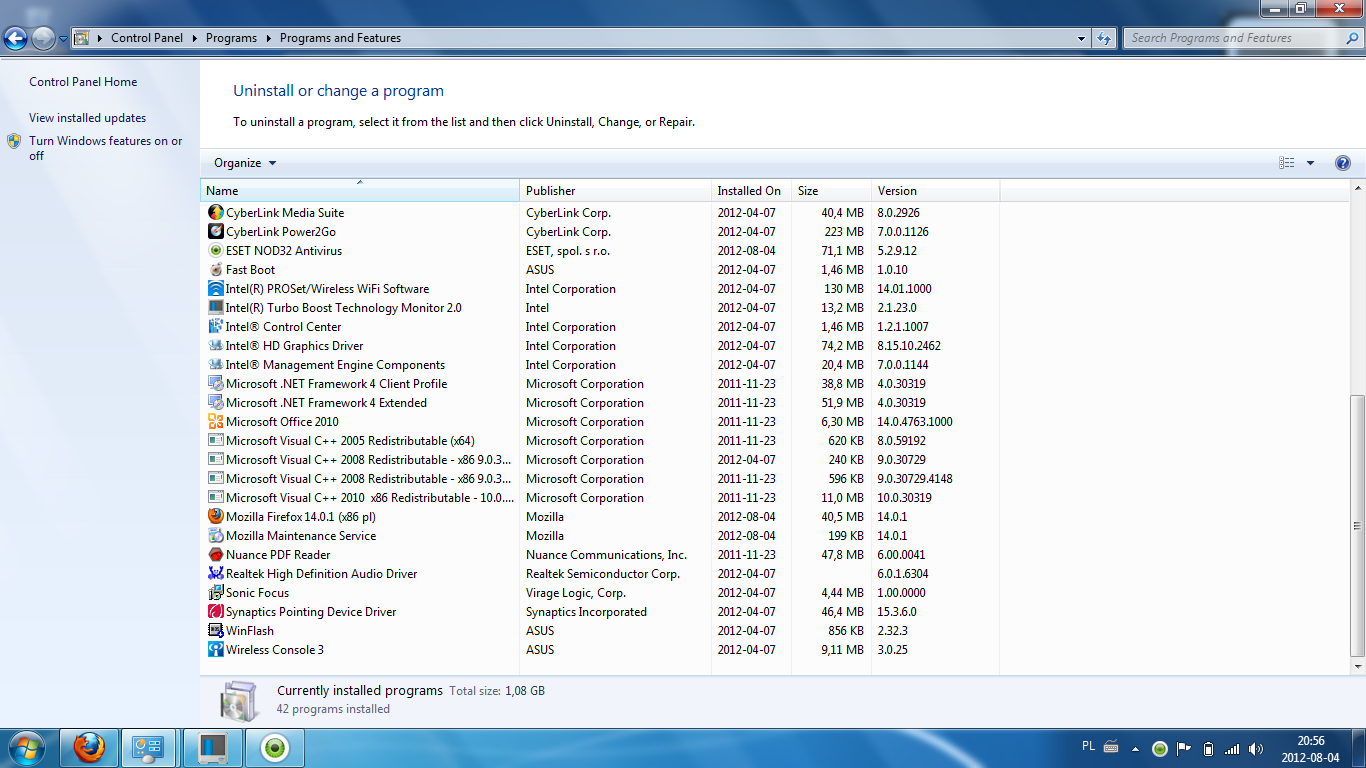Select the ESET NOD32 Antivirus icon

pos(215,251)
